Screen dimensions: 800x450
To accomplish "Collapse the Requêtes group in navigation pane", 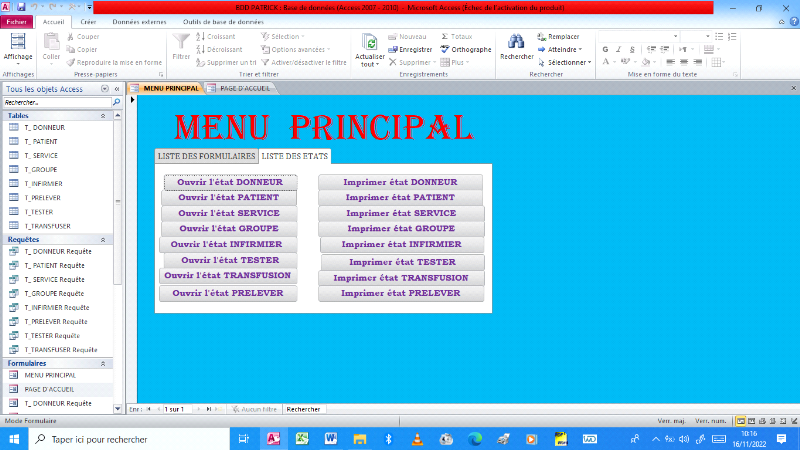I will click(x=116, y=239).
